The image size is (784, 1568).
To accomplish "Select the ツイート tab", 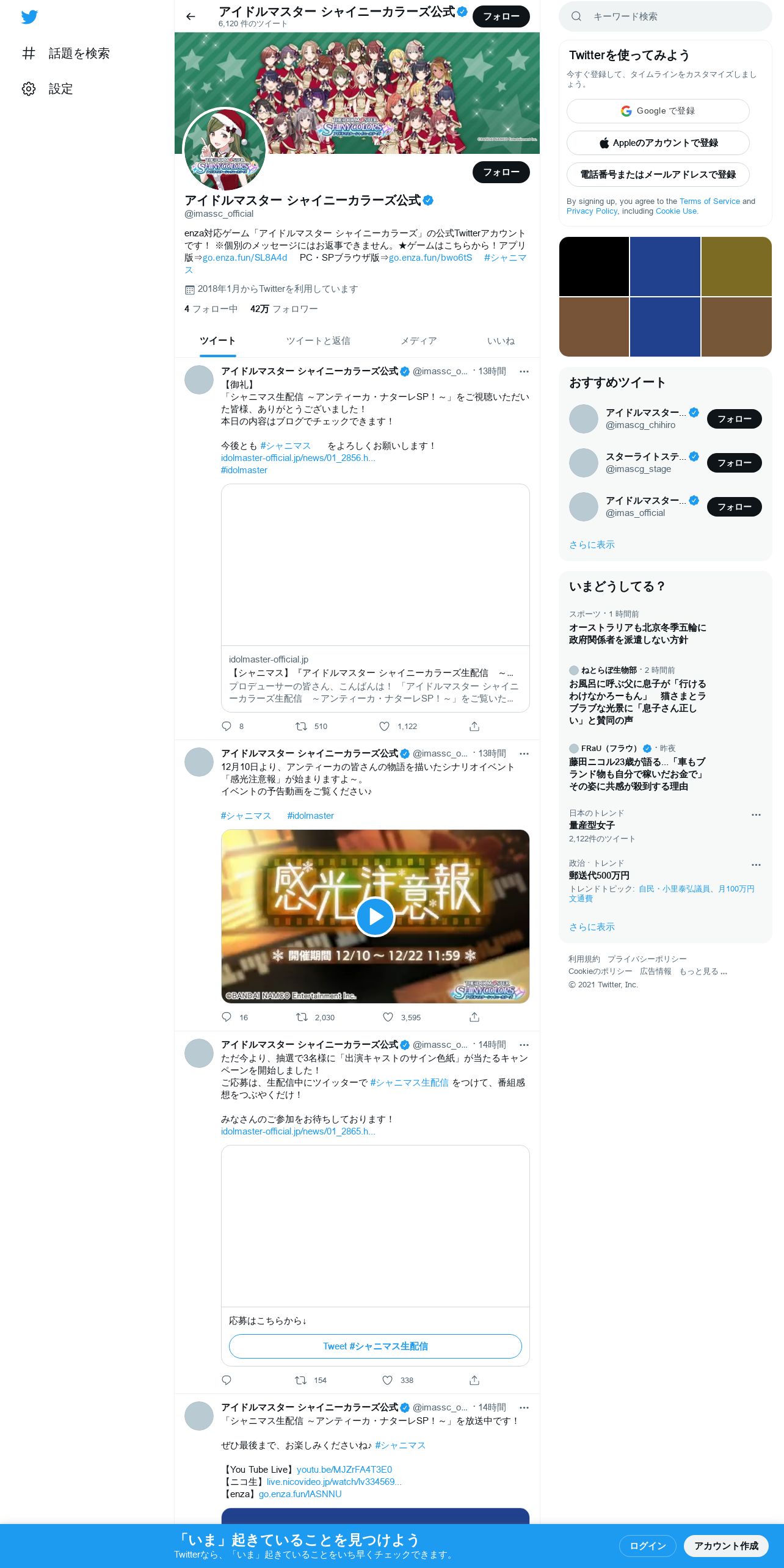I will click(217, 341).
